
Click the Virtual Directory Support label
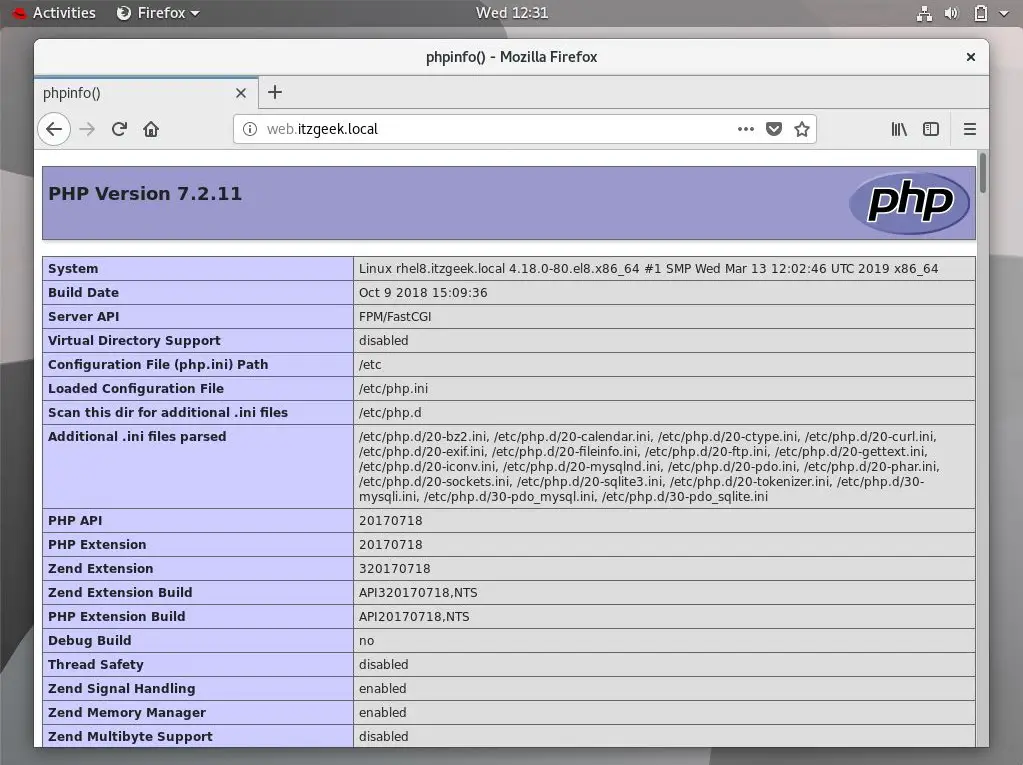pyautogui.click(x=134, y=340)
